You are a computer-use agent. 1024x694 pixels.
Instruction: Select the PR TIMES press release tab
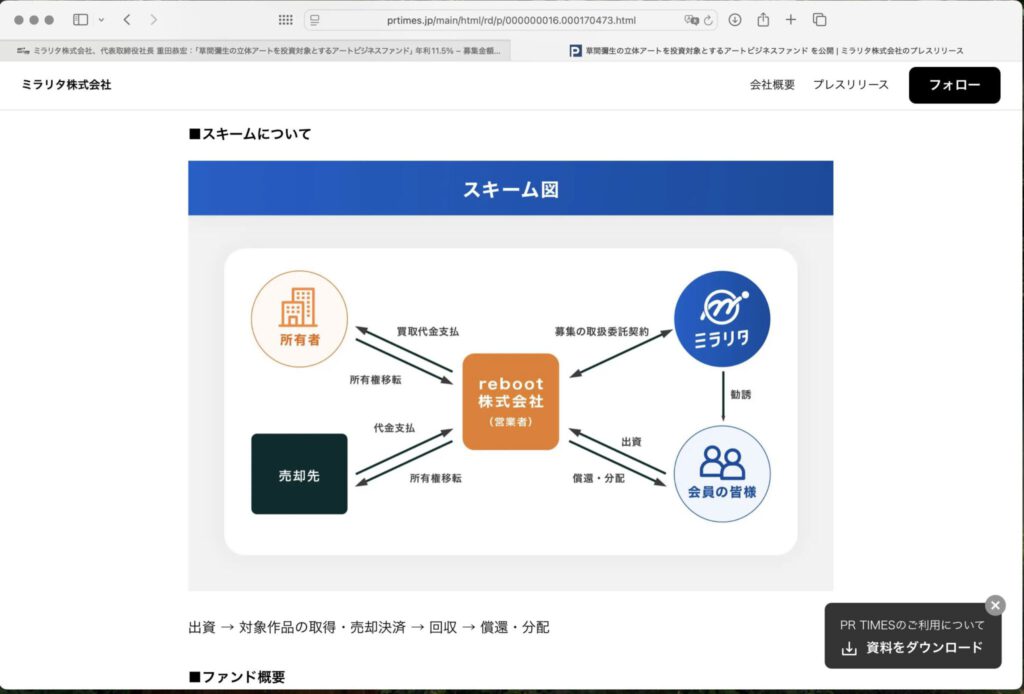tap(767, 50)
